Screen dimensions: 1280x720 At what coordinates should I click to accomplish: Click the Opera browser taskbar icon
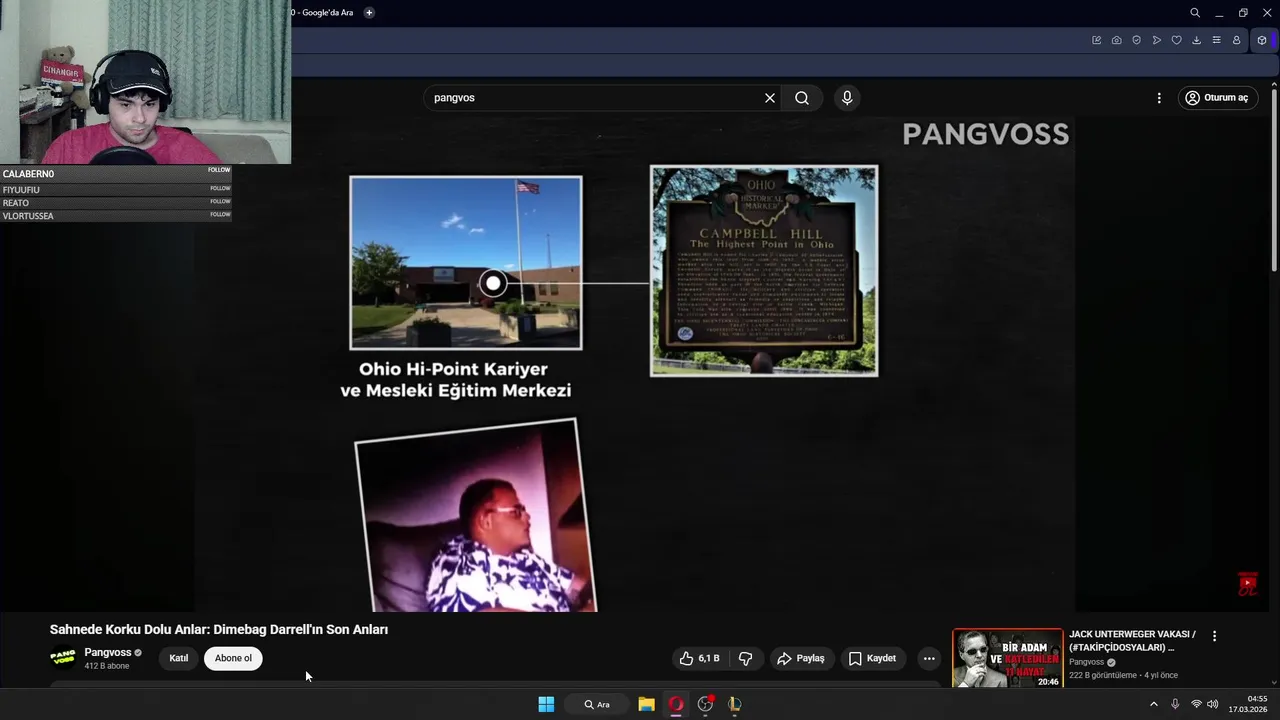[676, 704]
